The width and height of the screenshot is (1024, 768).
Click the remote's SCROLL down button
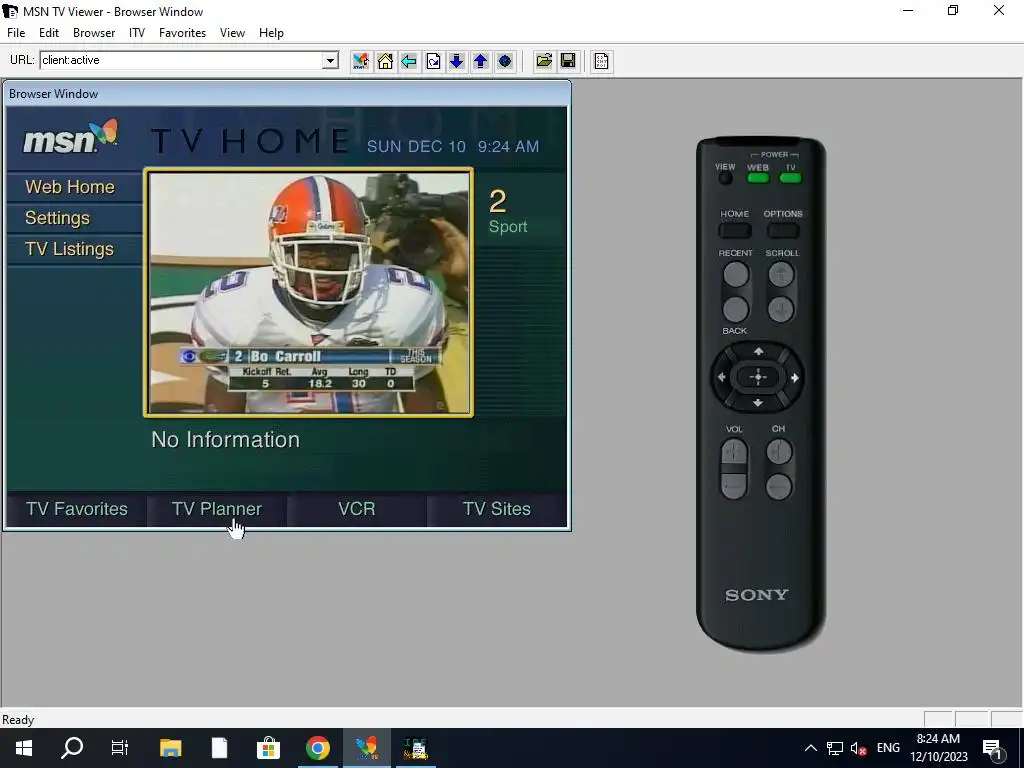tap(781, 310)
